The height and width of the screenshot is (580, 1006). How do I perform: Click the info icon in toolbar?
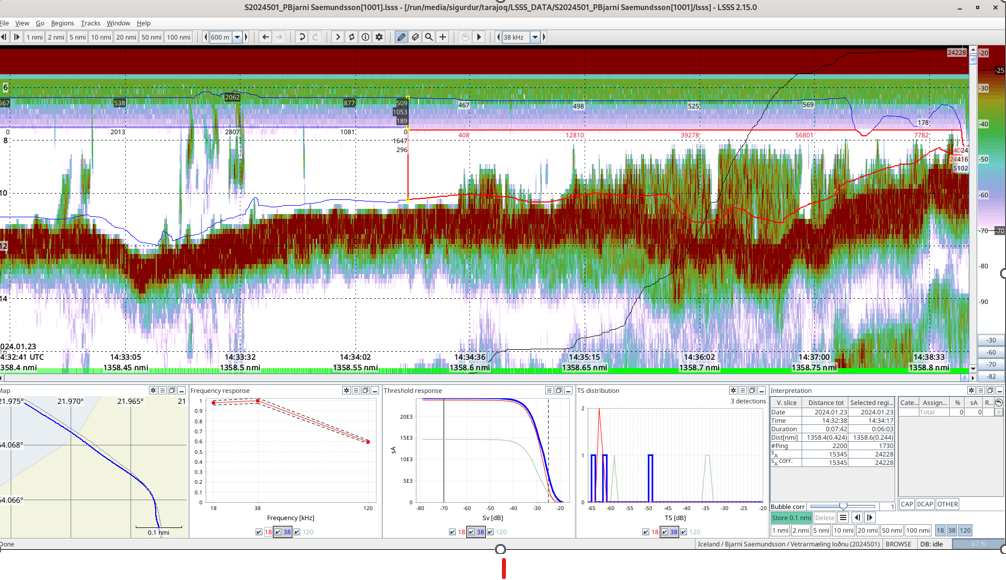365,37
